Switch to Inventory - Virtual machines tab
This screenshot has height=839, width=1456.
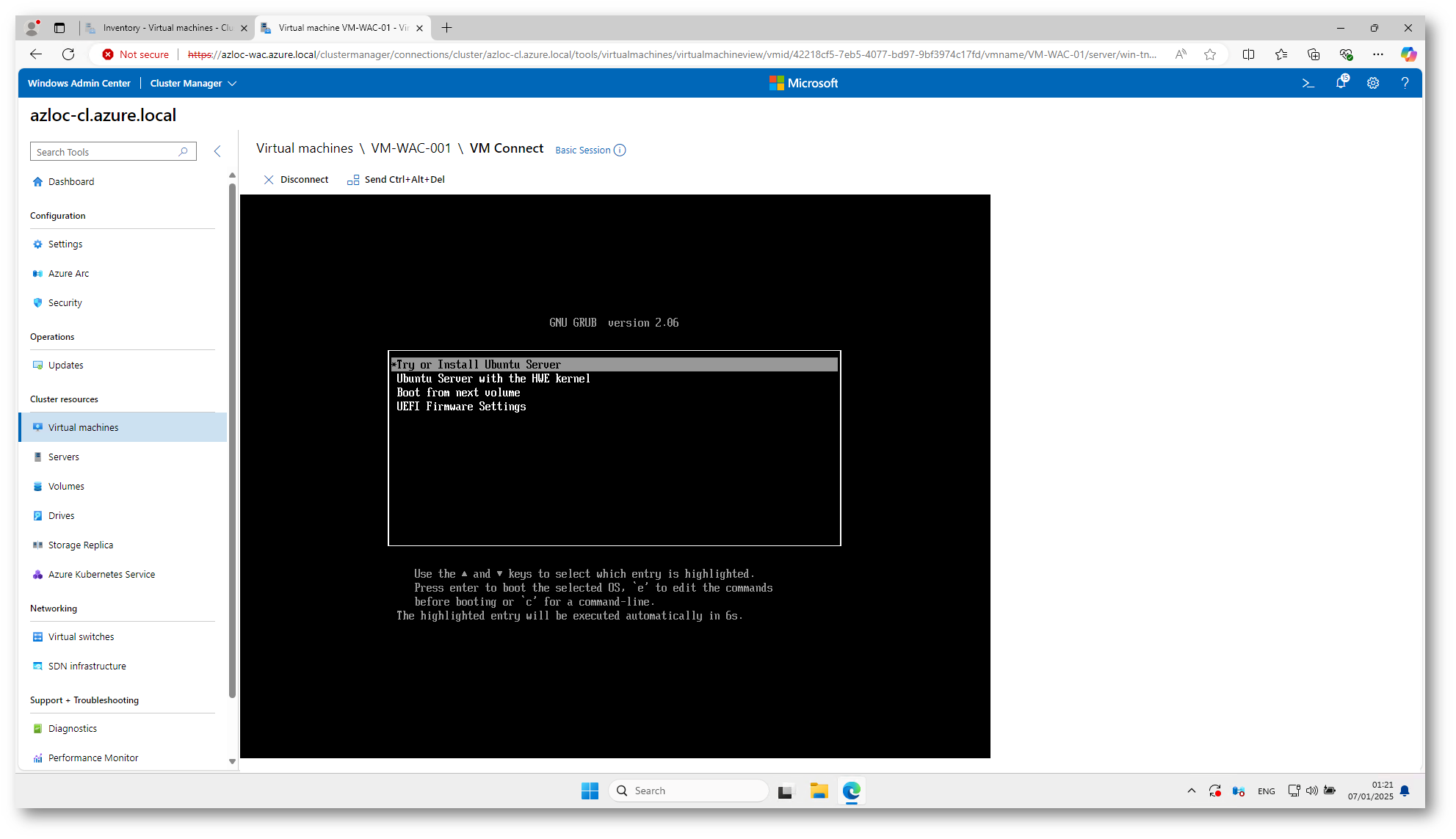tap(167, 28)
